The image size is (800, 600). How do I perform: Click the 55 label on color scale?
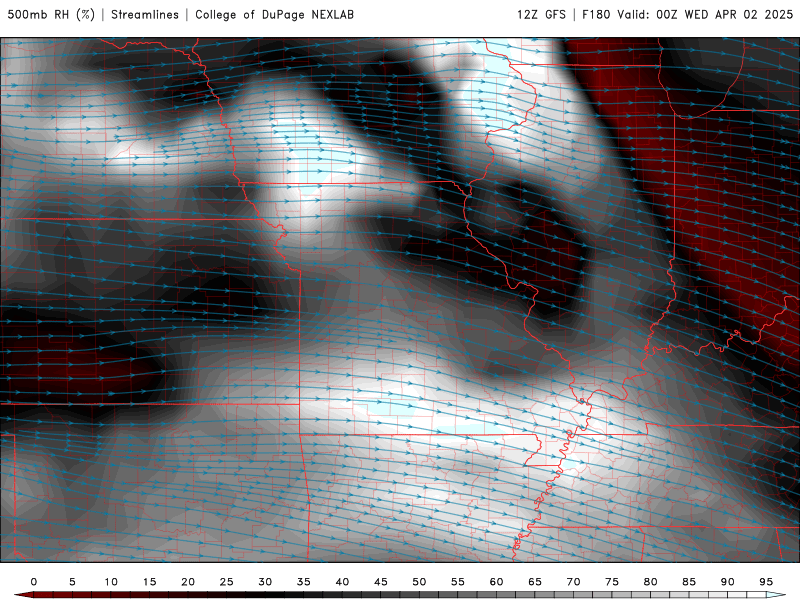coord(458,582)
